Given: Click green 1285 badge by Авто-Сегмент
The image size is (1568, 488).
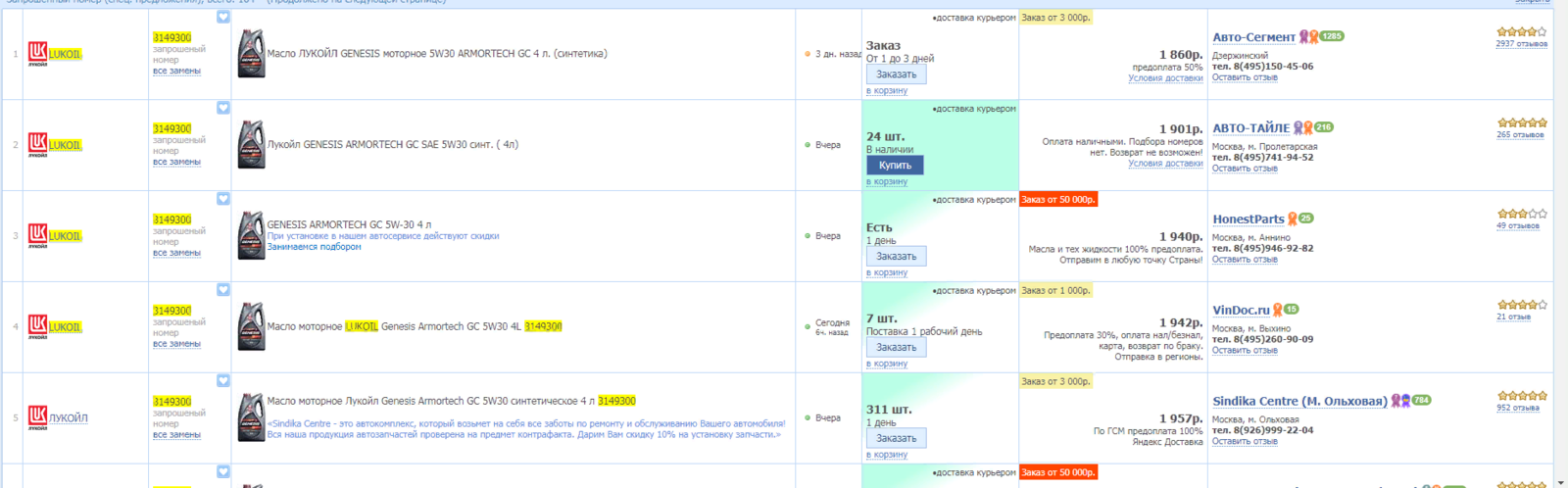Looking at the screenshot, I should pyautogui.click(x=1332, y=36).
